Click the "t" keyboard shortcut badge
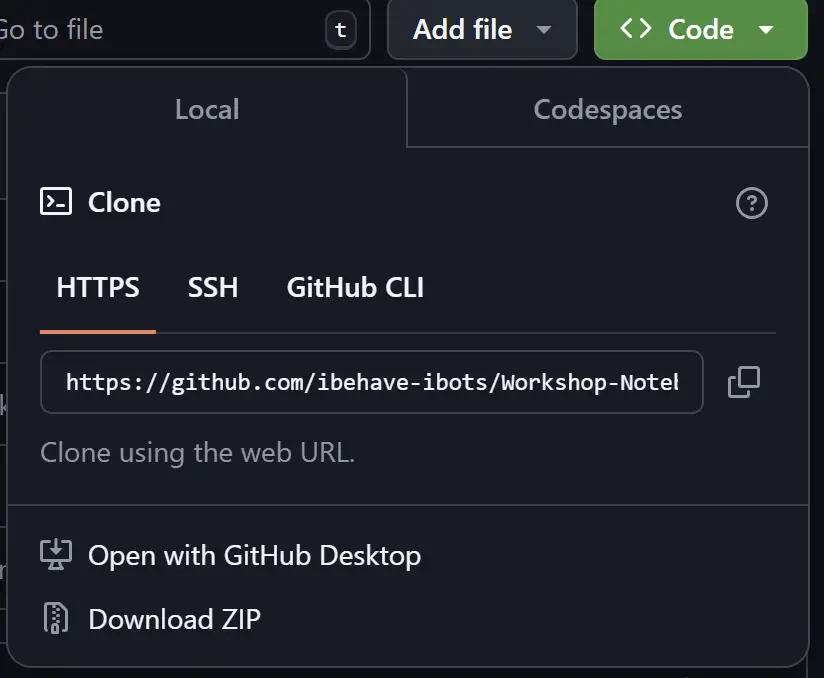 coord(340,30)
